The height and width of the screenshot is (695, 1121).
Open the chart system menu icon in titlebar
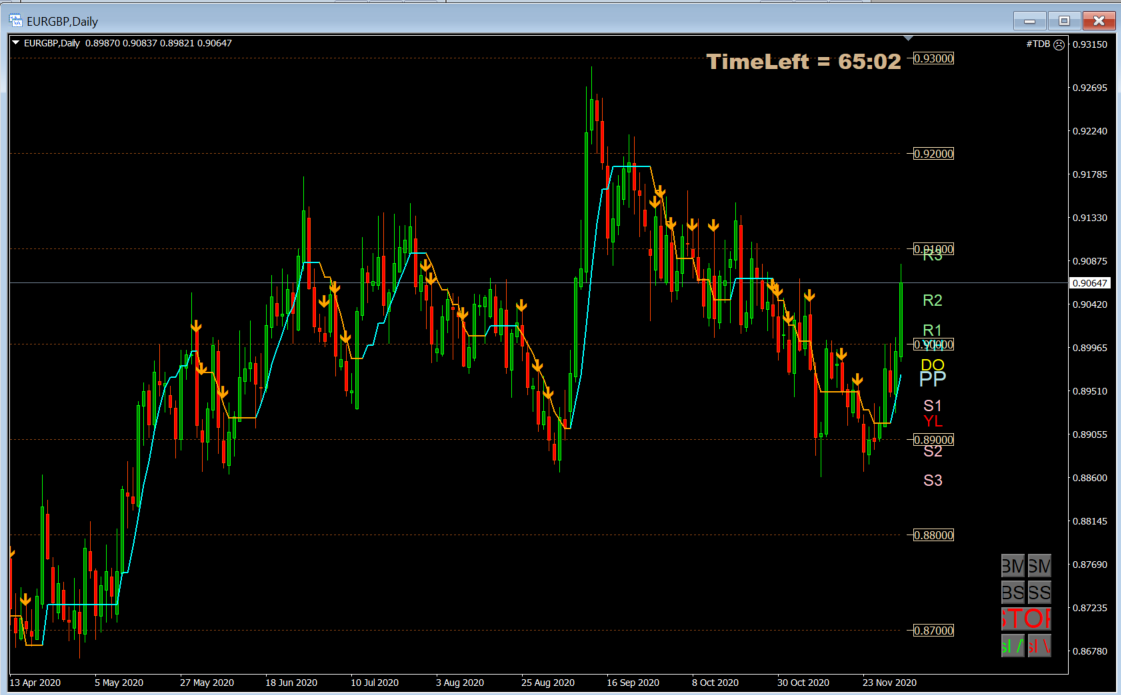14,20
